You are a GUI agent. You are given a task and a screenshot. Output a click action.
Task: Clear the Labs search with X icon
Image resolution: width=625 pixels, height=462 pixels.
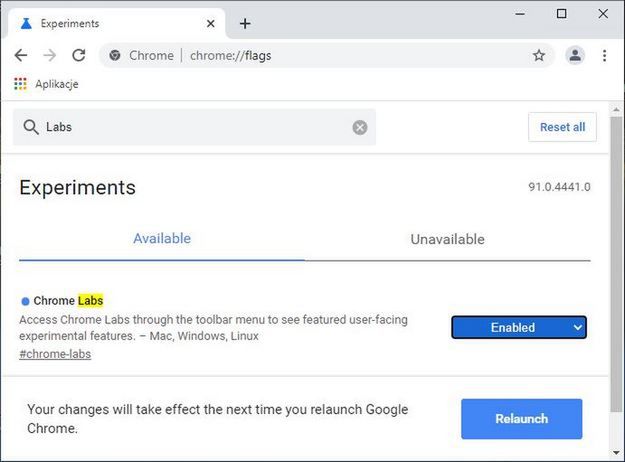(x=360, y=127)
